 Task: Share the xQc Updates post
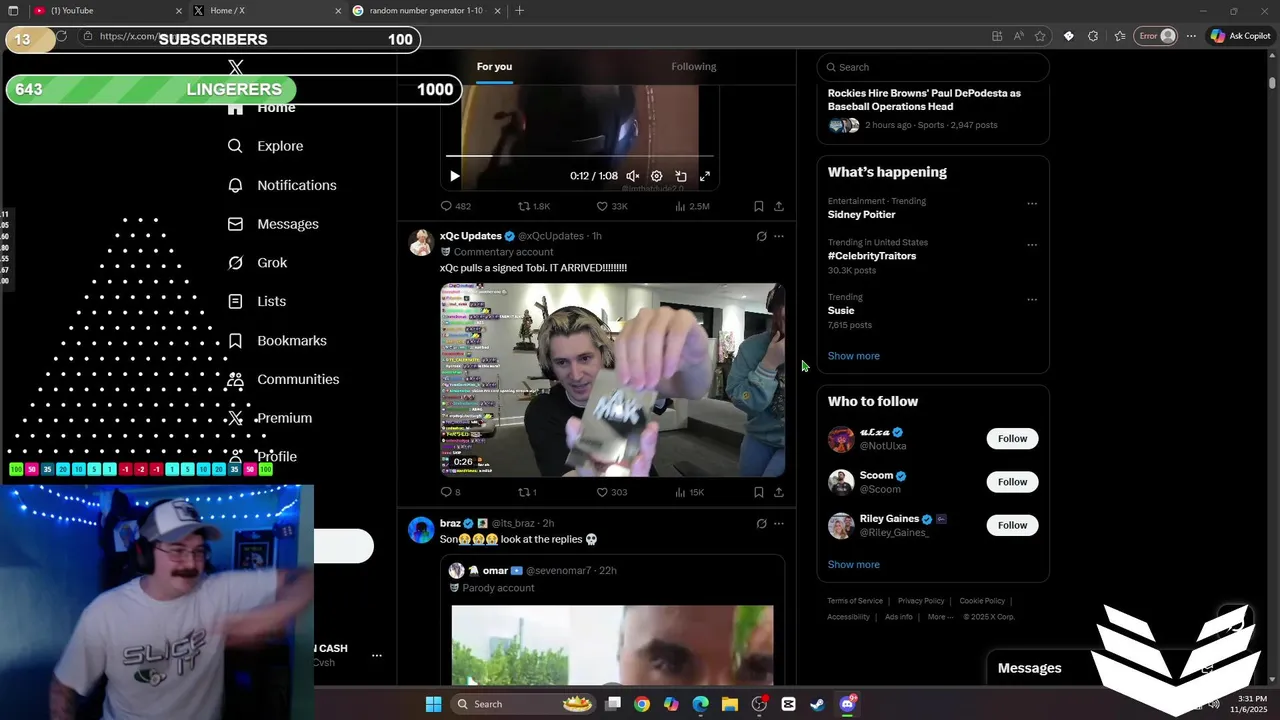[779, 492]
